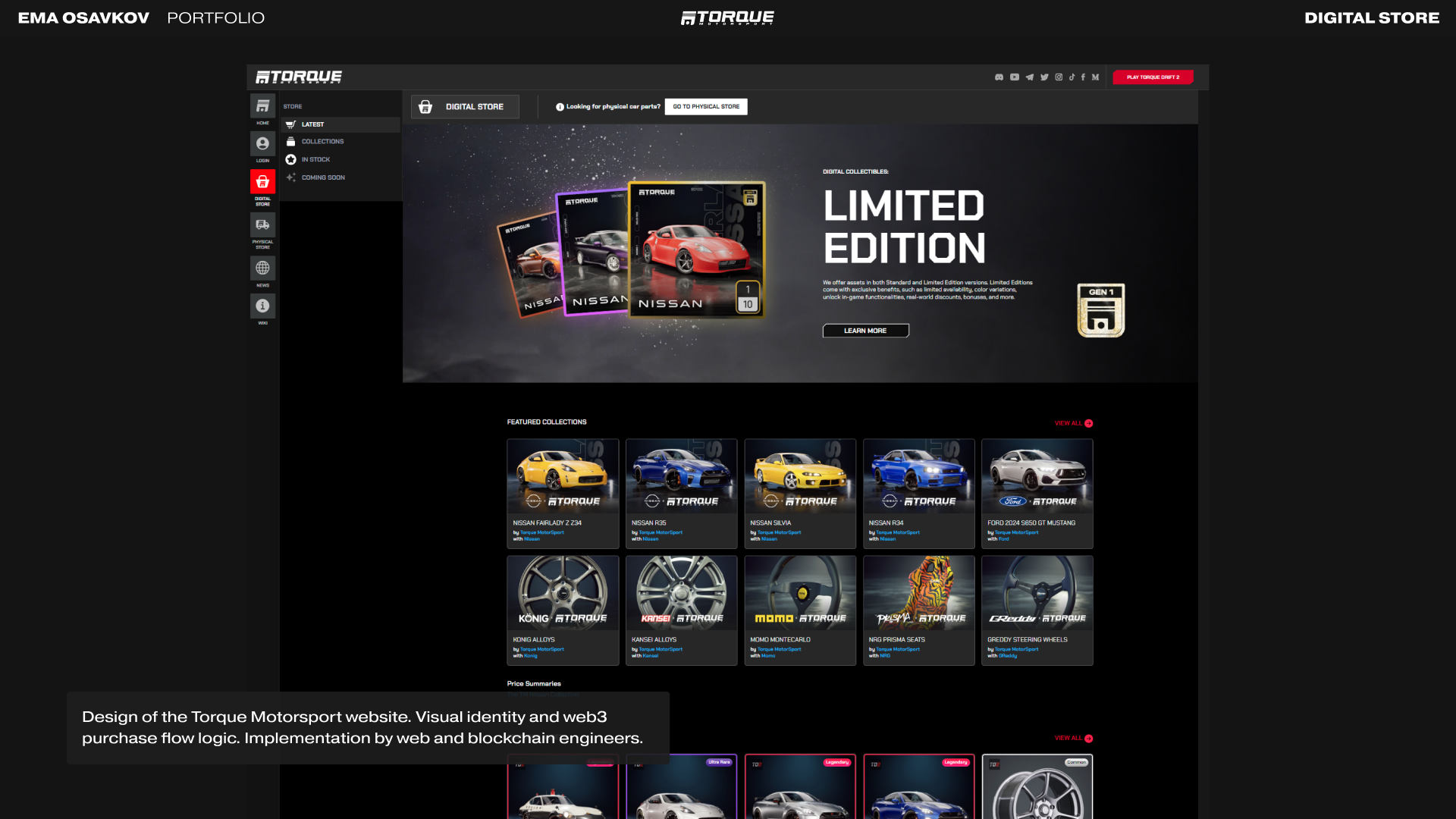
Task: Select Coming Soon store menu item
Action: tap(323, 178)
